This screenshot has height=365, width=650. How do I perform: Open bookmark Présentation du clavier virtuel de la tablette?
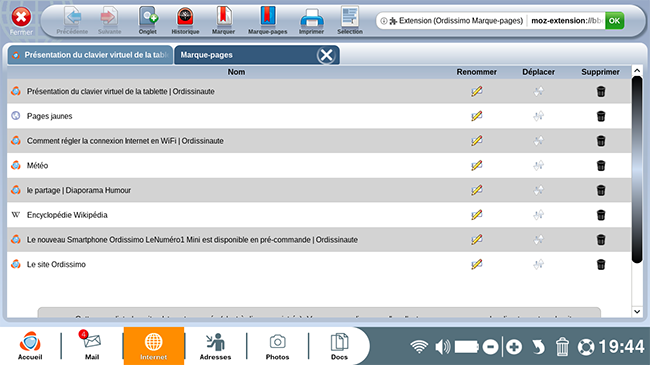pos(121,91)
